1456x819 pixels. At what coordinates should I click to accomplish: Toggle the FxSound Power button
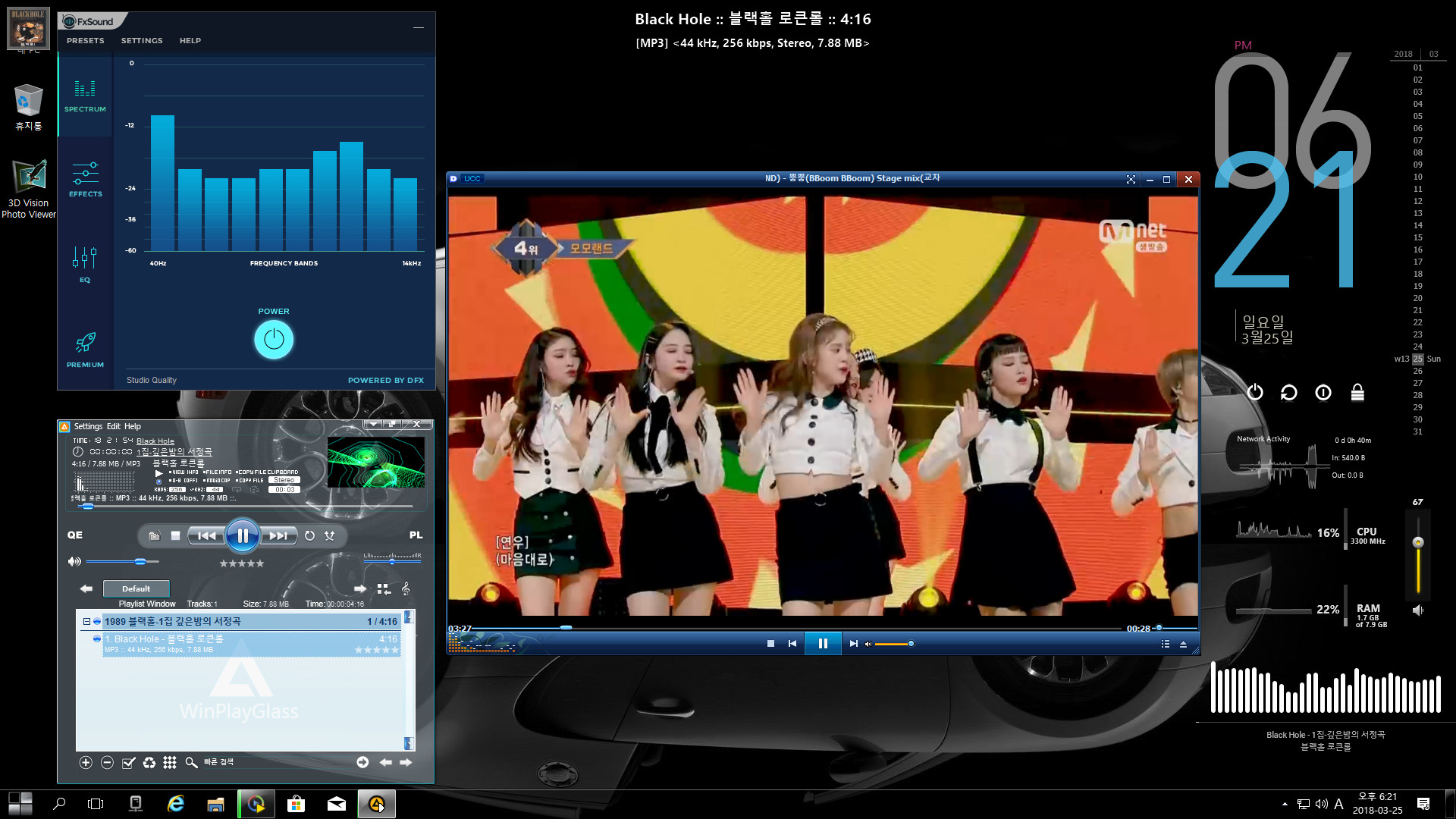(x=274, y=340)
